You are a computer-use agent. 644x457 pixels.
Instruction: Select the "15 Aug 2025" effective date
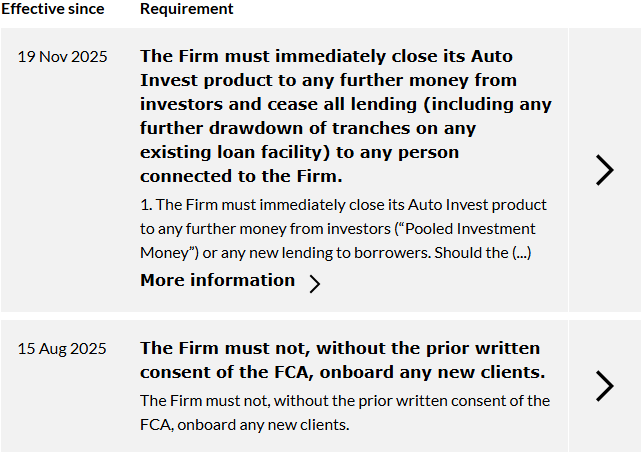pyautogui.click(x=63, y=349)
